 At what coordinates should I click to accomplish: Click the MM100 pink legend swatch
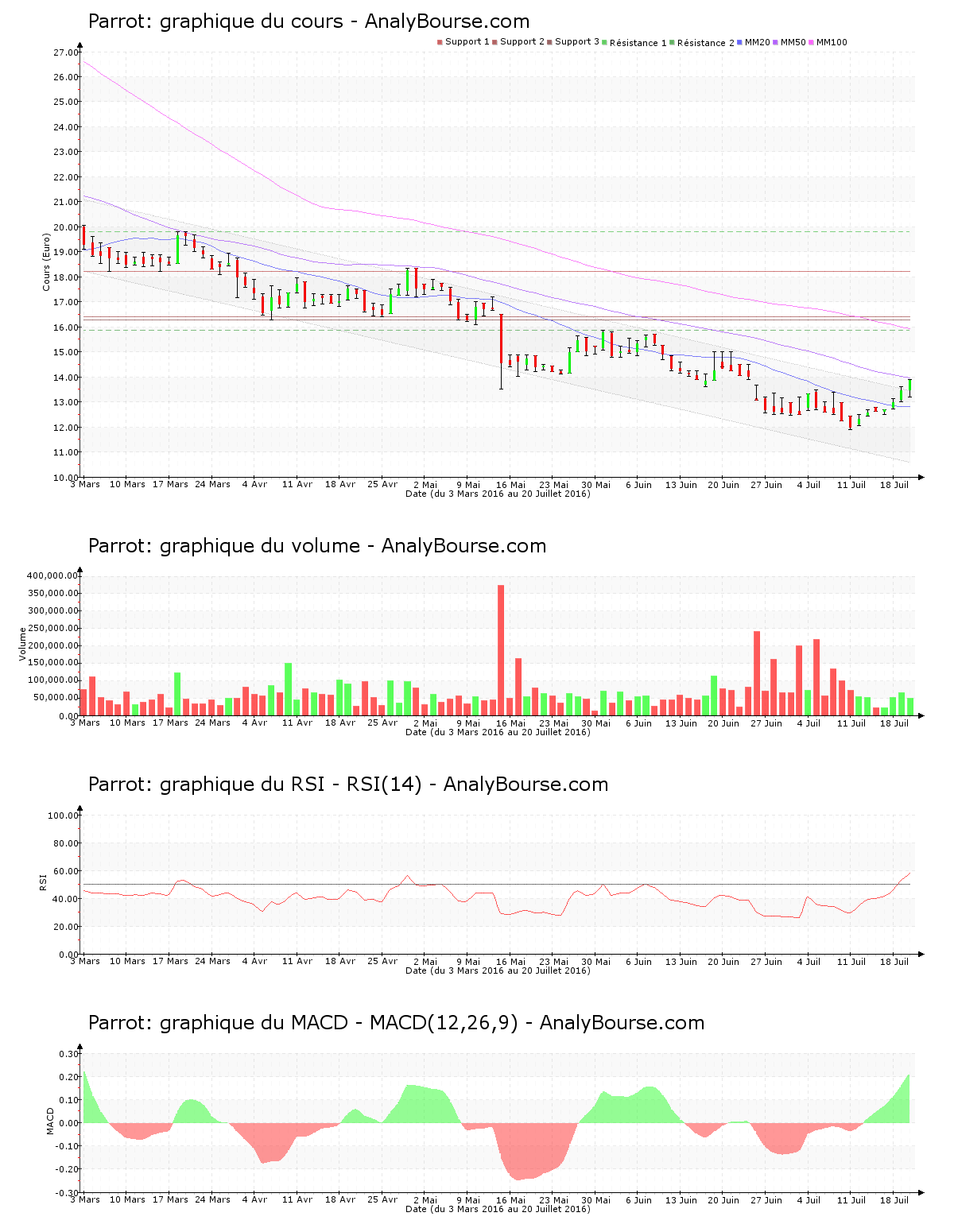point(812,42)
